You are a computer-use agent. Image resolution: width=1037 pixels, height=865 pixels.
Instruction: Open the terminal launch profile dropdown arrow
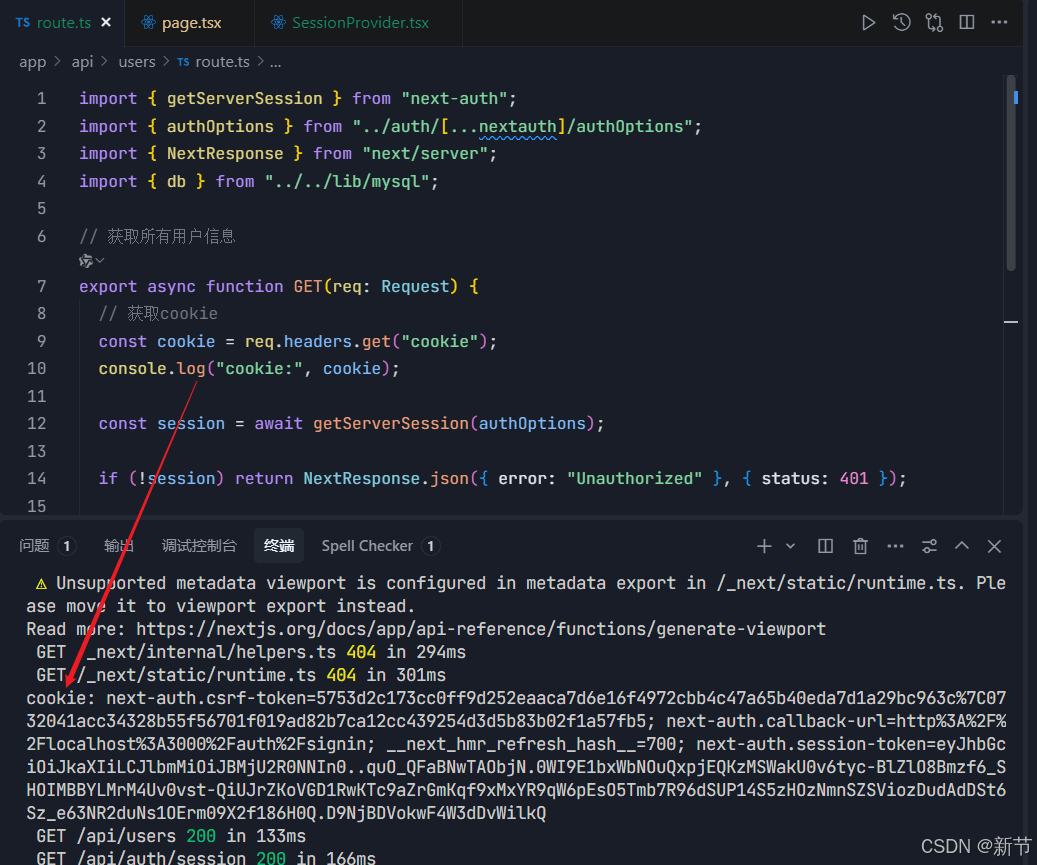point(790,546)
